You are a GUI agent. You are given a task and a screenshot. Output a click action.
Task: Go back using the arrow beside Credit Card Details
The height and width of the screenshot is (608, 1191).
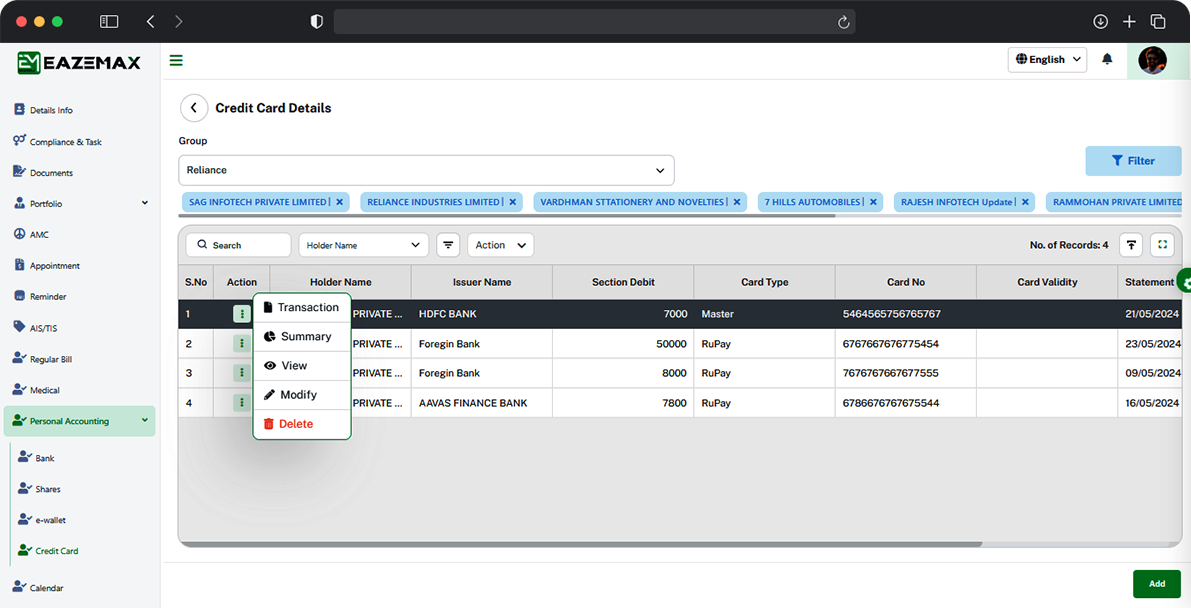(194, 108)
